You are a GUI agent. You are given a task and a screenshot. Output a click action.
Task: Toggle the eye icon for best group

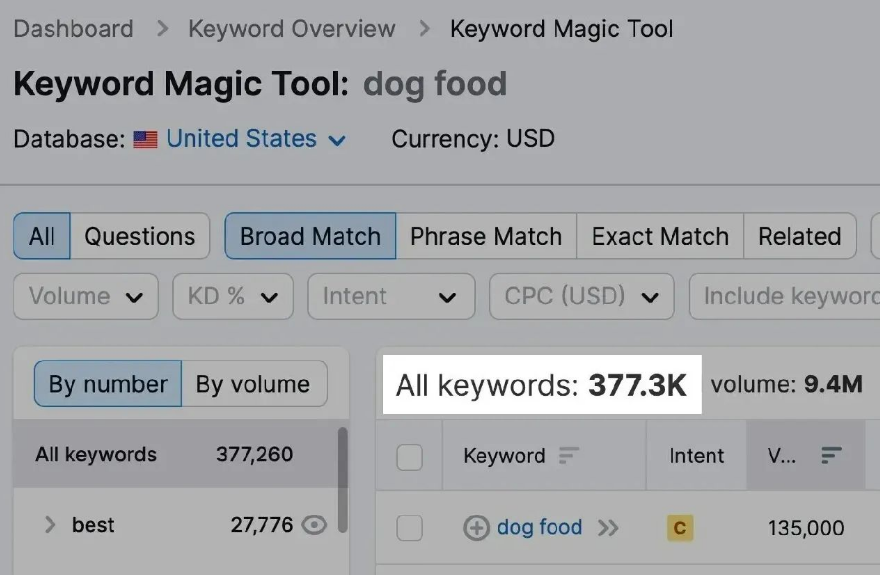[314, 525]
